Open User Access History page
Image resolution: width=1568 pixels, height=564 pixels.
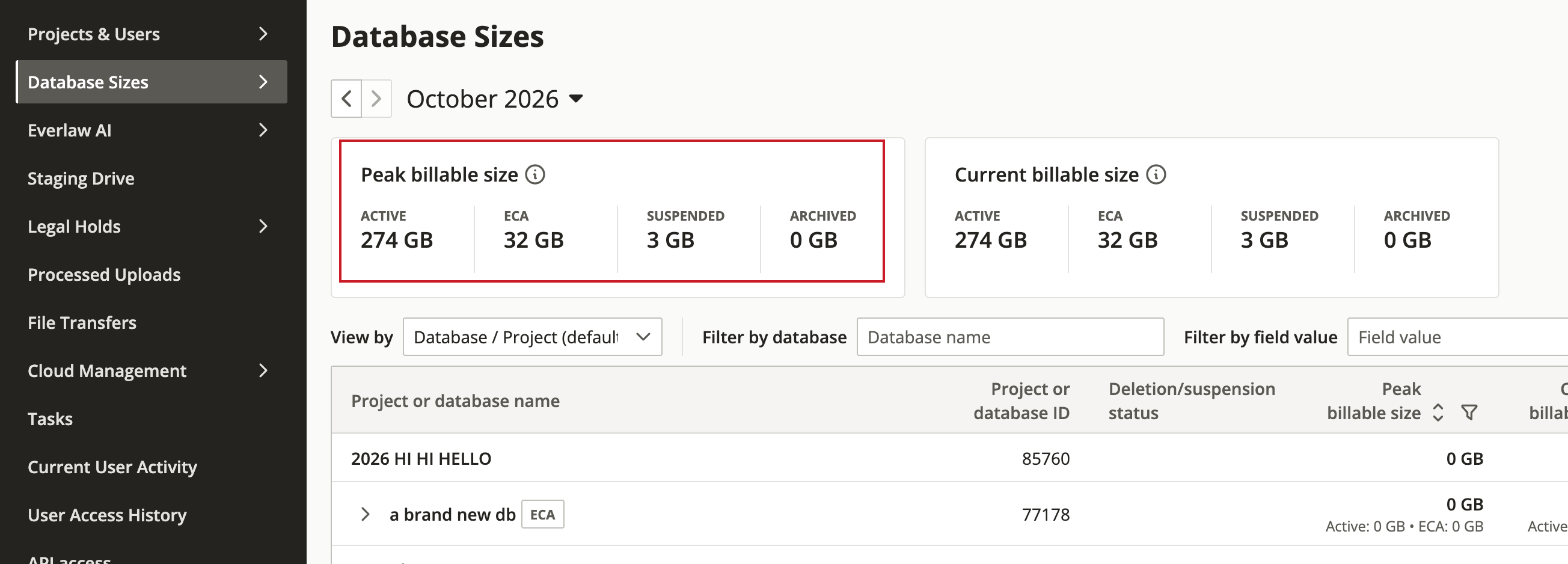(x=151, y=515)
